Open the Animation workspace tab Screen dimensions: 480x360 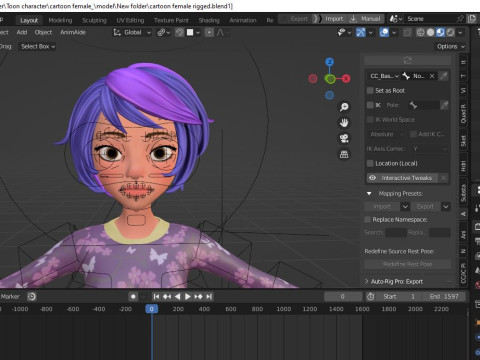click(x=243, y=20)
